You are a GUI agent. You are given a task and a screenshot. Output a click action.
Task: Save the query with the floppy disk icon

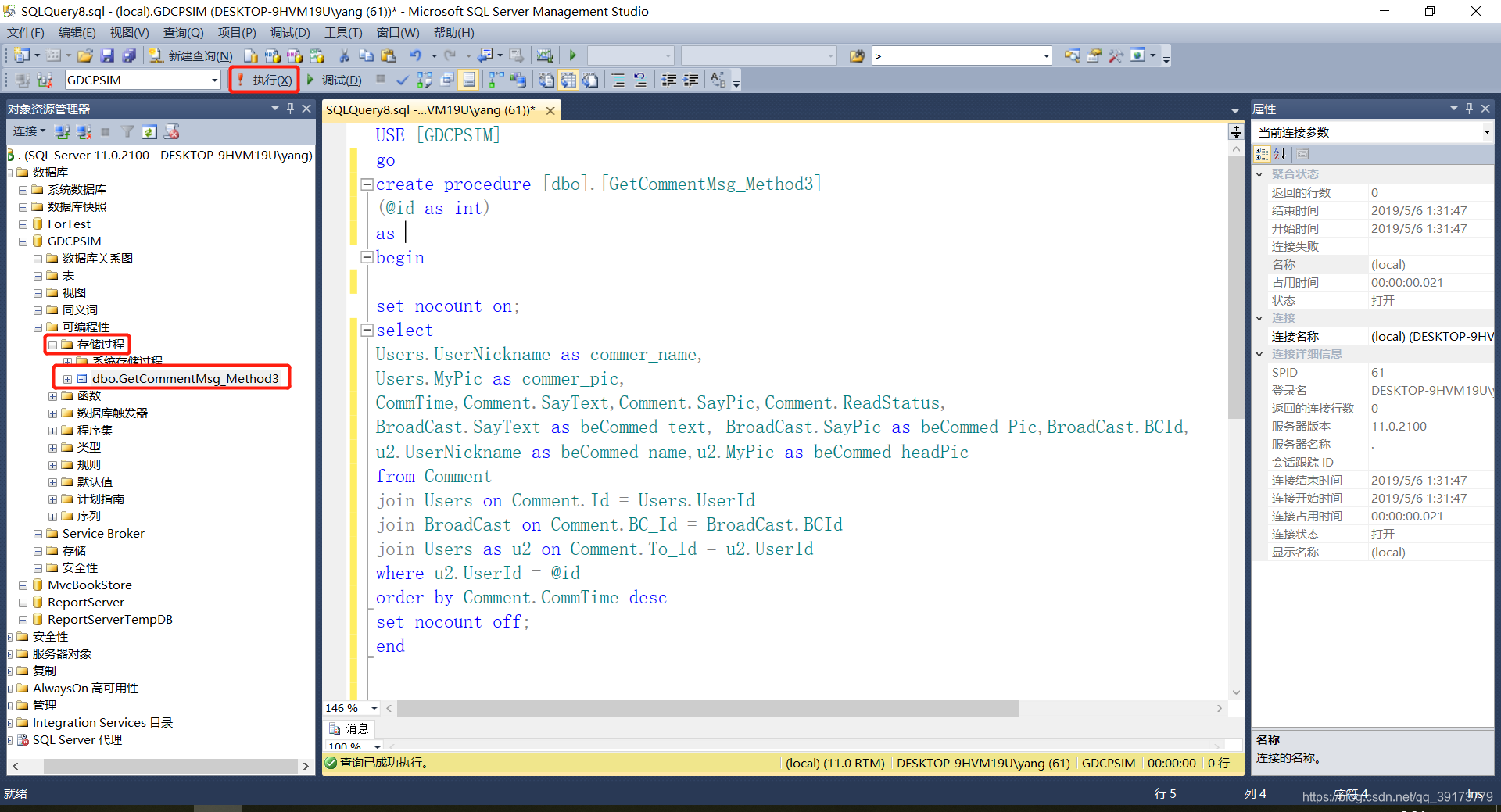(107, 55)
